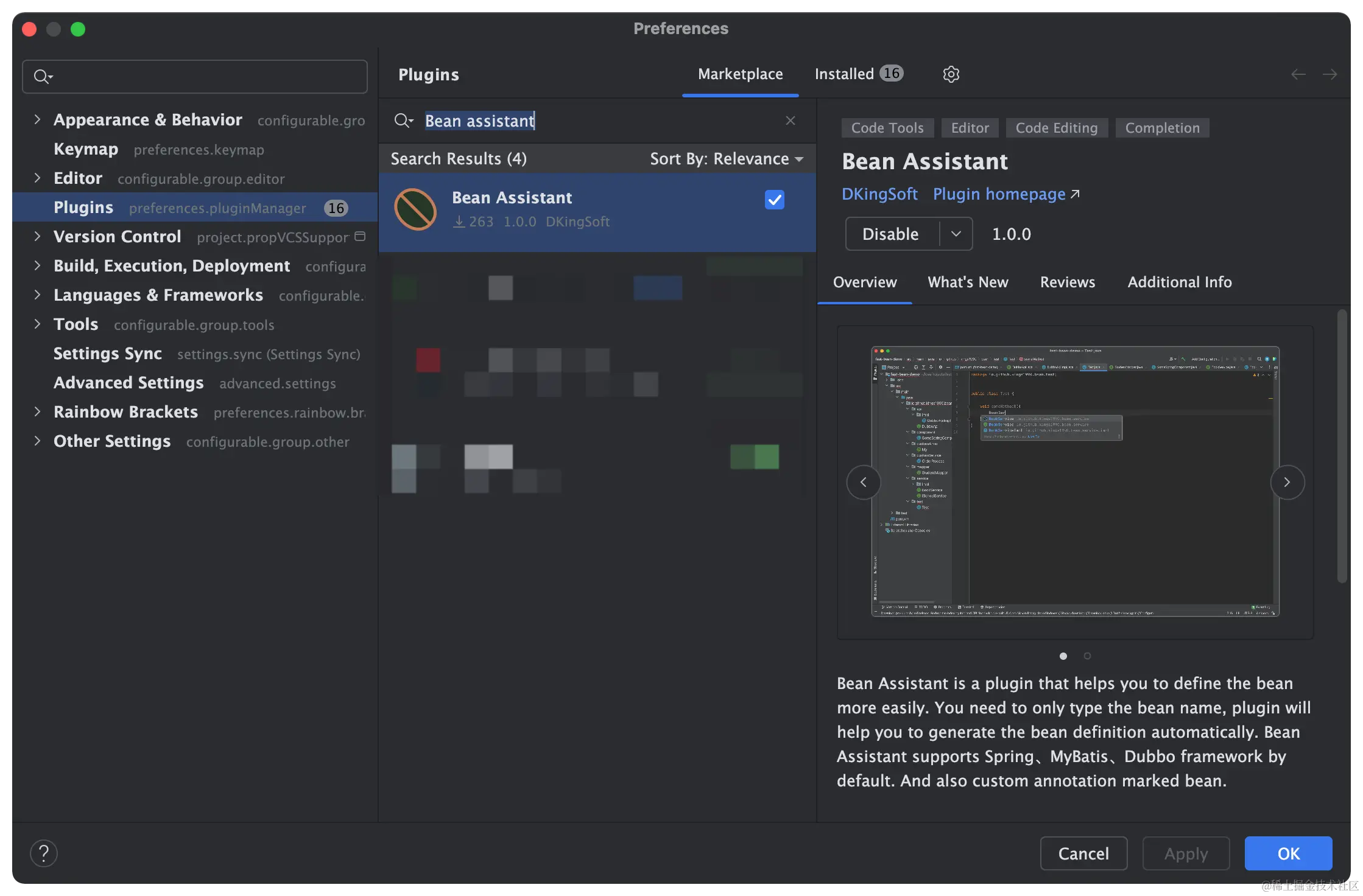1363x896 pixels.
Task: Uncheck the Bean Assistant enabled checkbox
Action: tap(774, 200)
